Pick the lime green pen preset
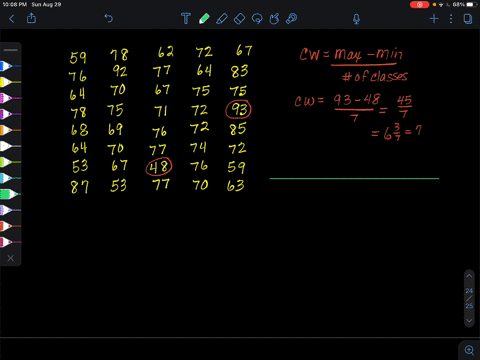This screenshot has width=480, height=360. point(10,162)
